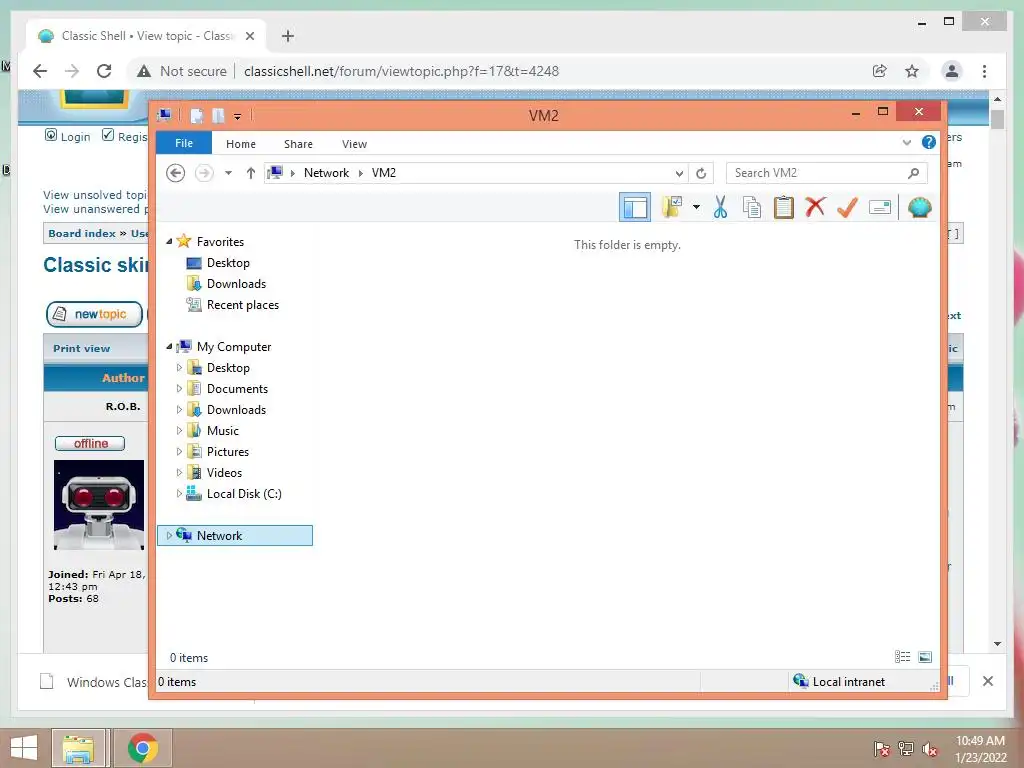Toggle the navigation pane button in Explorer toolbar

[x=635, y=208]
